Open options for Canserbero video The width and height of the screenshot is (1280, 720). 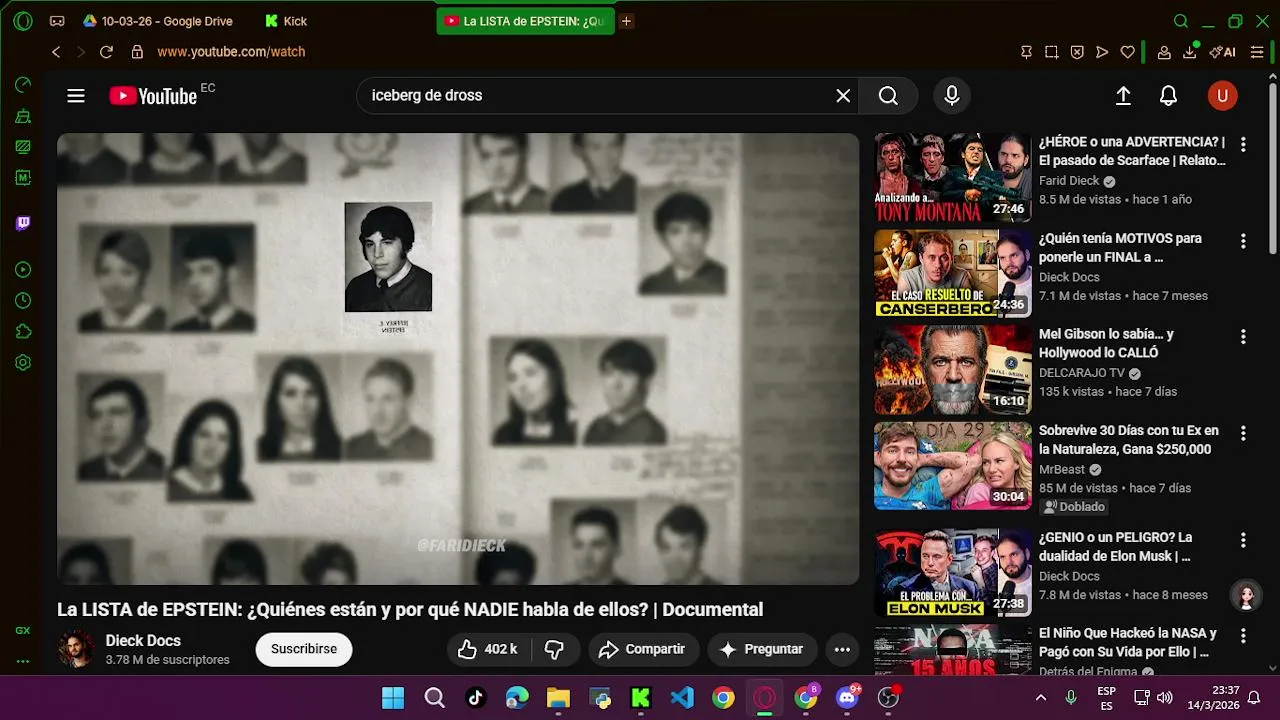(1243, 242)
